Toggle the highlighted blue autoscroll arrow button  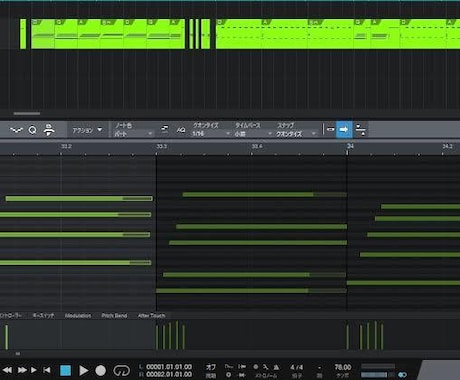[344, 129]
